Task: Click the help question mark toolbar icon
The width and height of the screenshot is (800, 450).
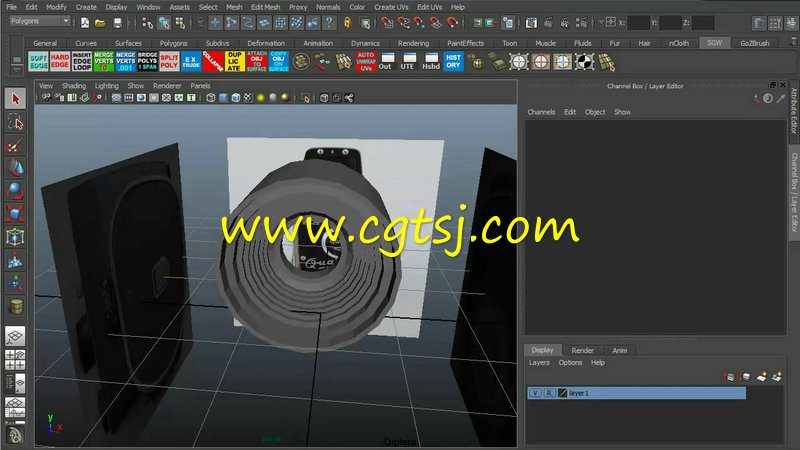Action: click(x=330, y=23)
